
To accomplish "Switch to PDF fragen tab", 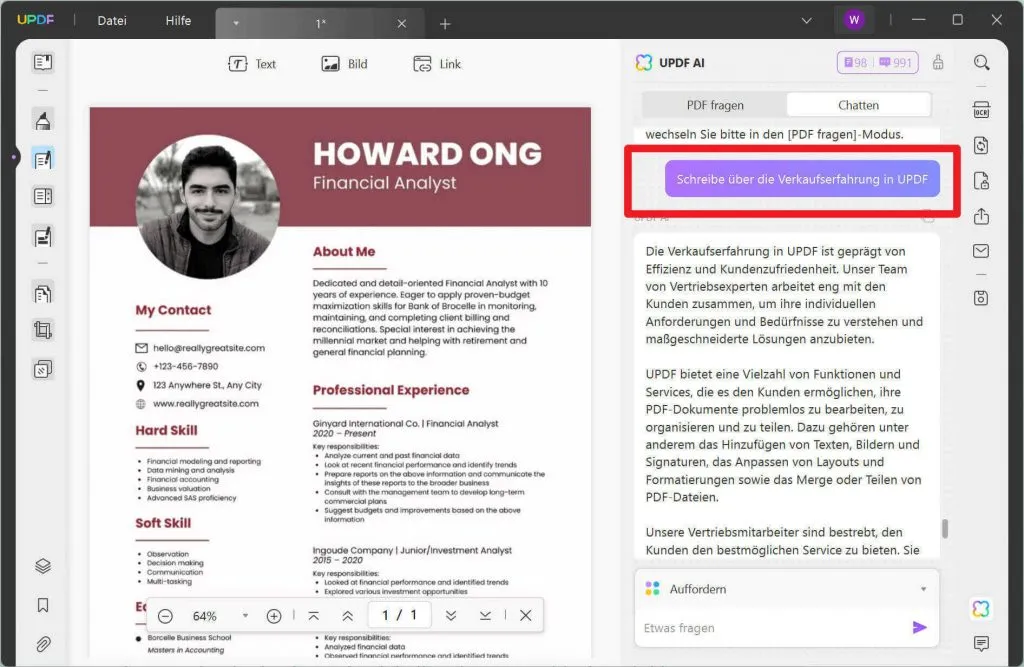I will click(715, 105).
